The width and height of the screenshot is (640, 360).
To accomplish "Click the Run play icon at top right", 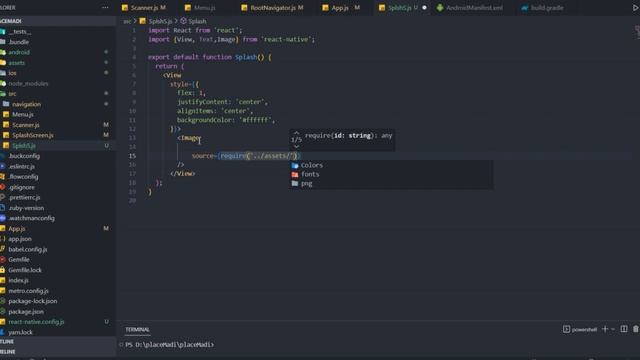I will click(x=636, y=7).
